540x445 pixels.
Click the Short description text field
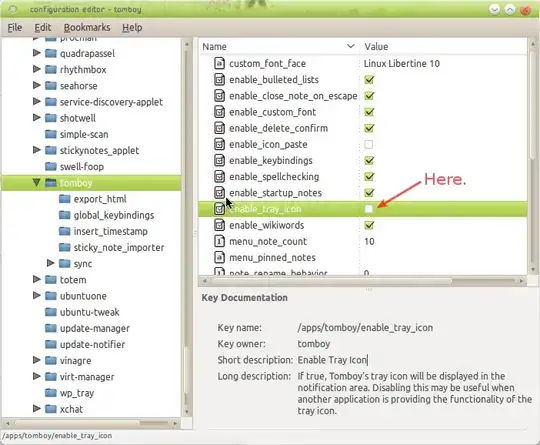(333, 360)
